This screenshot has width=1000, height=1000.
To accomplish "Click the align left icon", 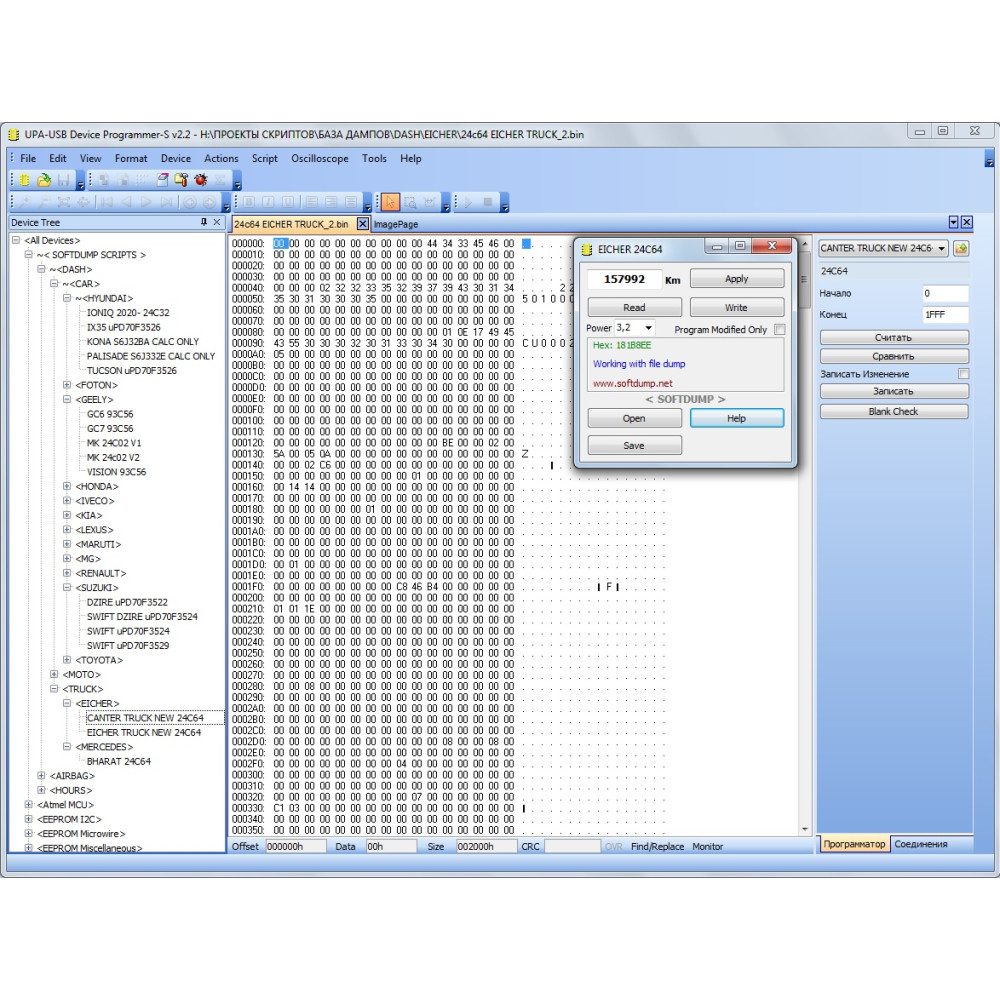I will click(x=311, y=203).
